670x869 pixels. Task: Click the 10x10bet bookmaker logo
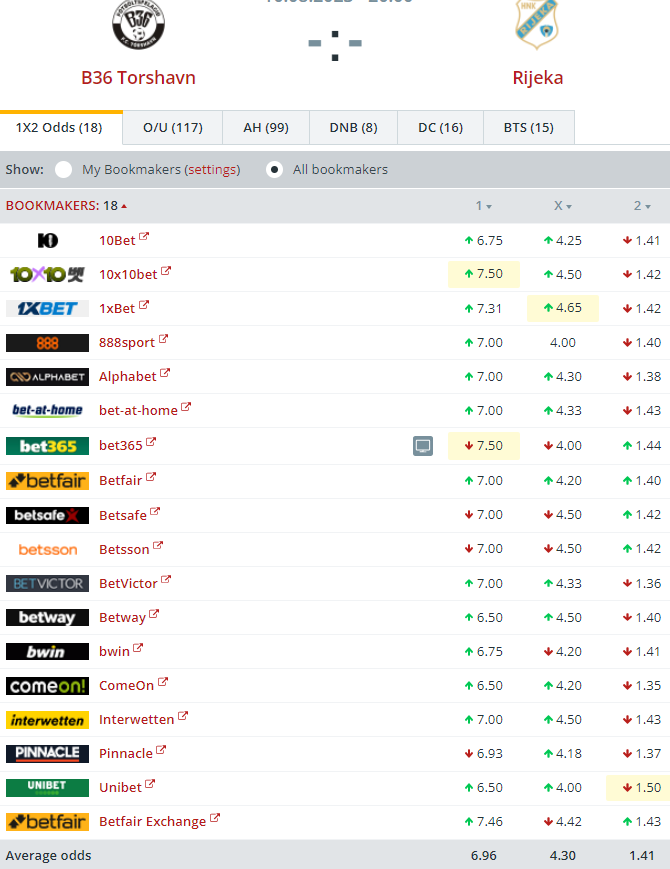point(47,274)
